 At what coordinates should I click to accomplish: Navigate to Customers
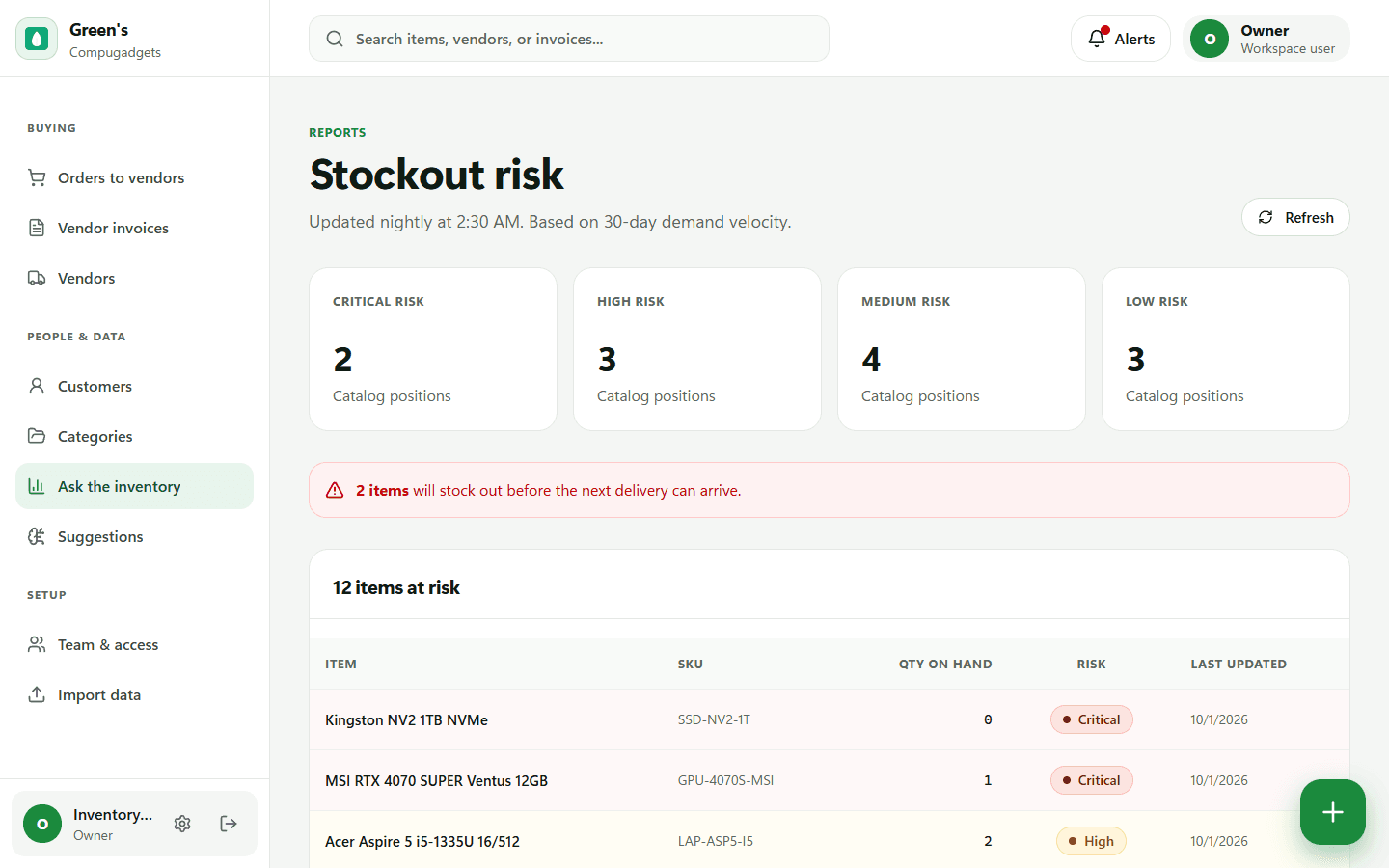click(134, 386)
